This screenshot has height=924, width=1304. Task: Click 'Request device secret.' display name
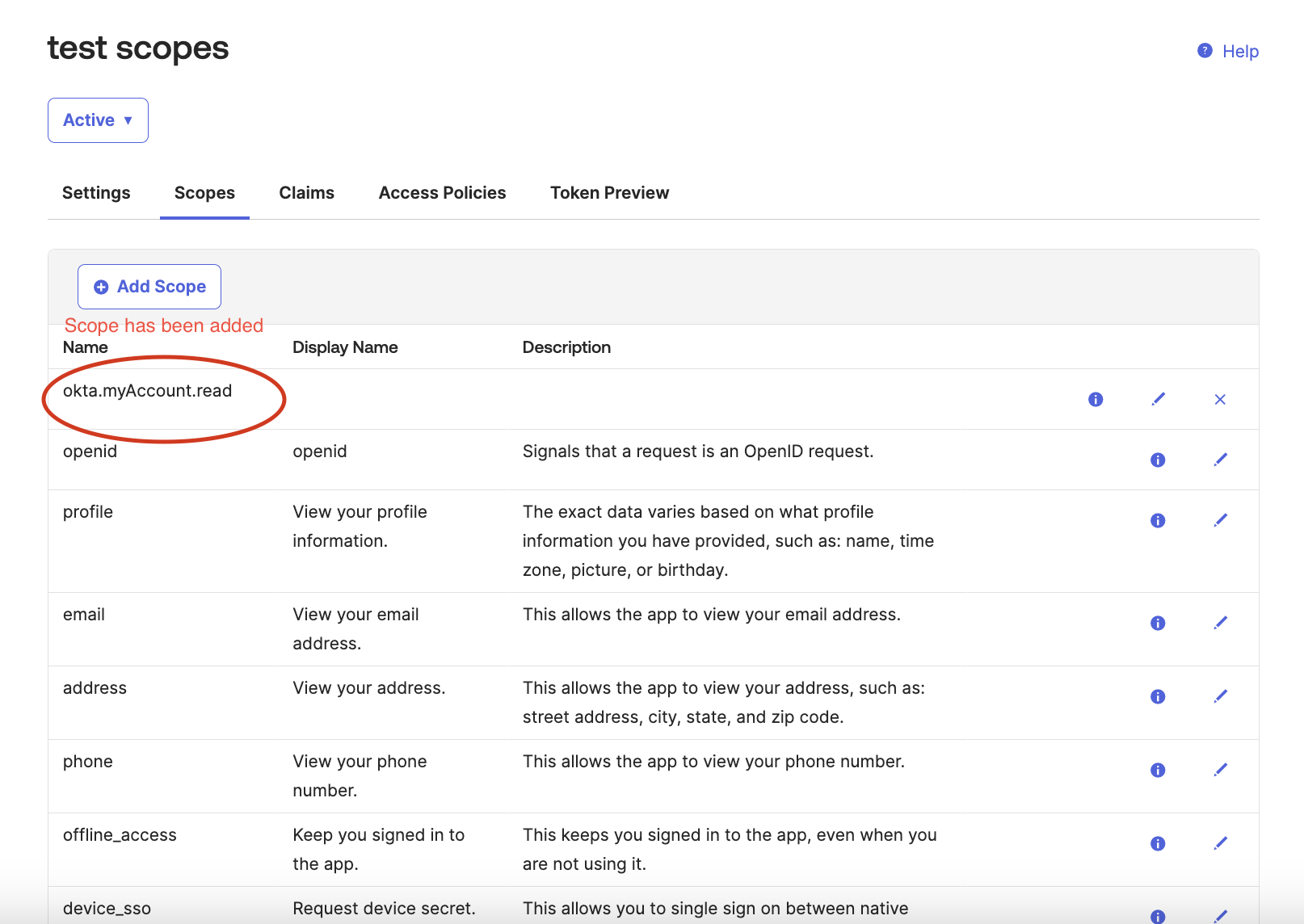[x=385, y=909]
